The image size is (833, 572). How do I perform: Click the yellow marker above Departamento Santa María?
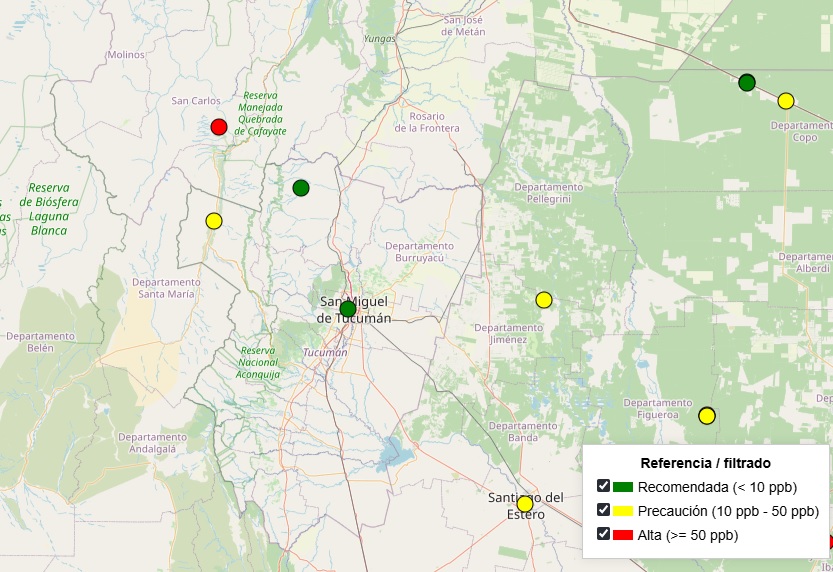(x=214, y=221)
